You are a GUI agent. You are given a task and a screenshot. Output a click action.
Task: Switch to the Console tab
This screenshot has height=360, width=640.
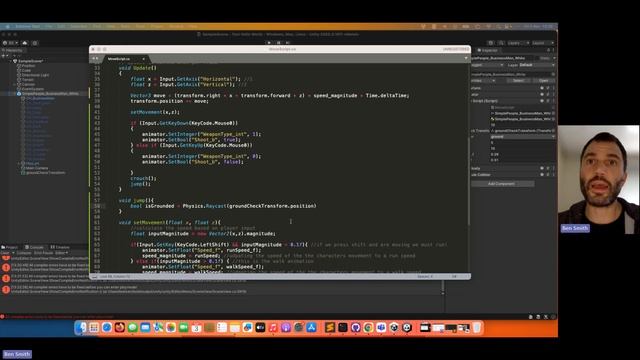34,247
